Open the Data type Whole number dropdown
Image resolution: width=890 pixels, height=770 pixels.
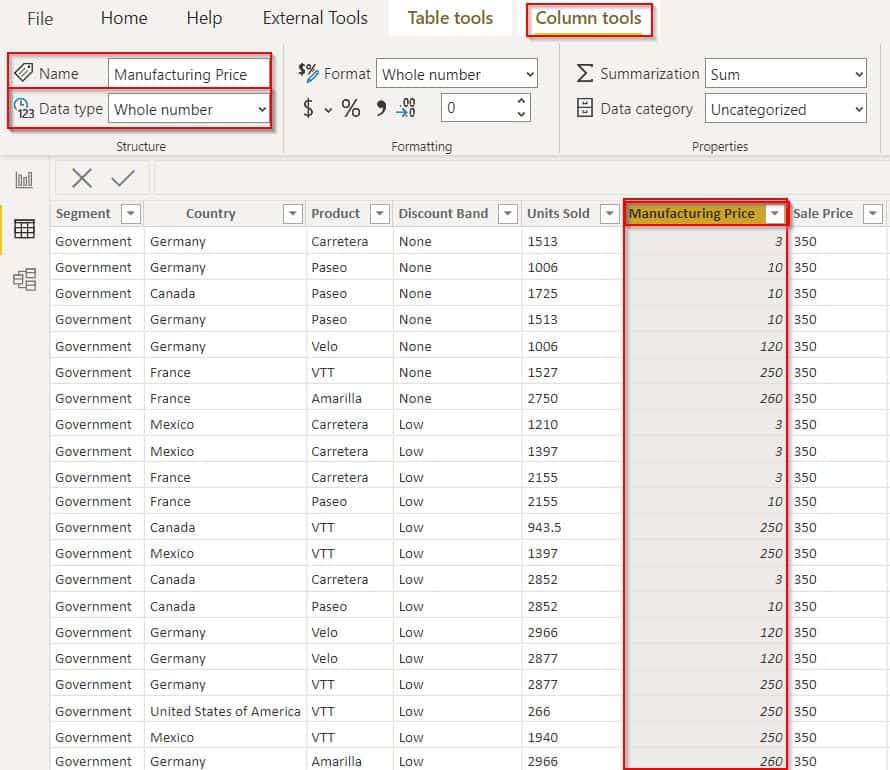coord(191,109)
